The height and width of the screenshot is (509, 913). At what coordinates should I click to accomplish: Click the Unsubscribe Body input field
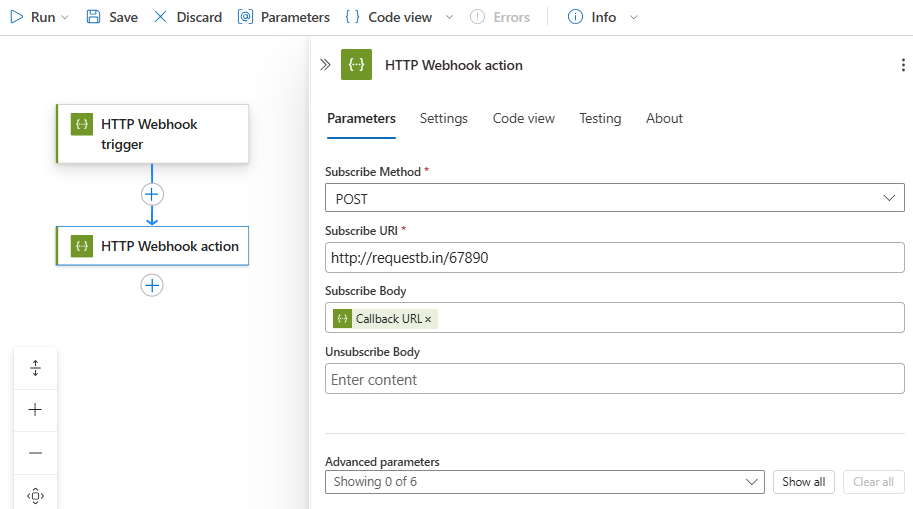coord(614,380)
